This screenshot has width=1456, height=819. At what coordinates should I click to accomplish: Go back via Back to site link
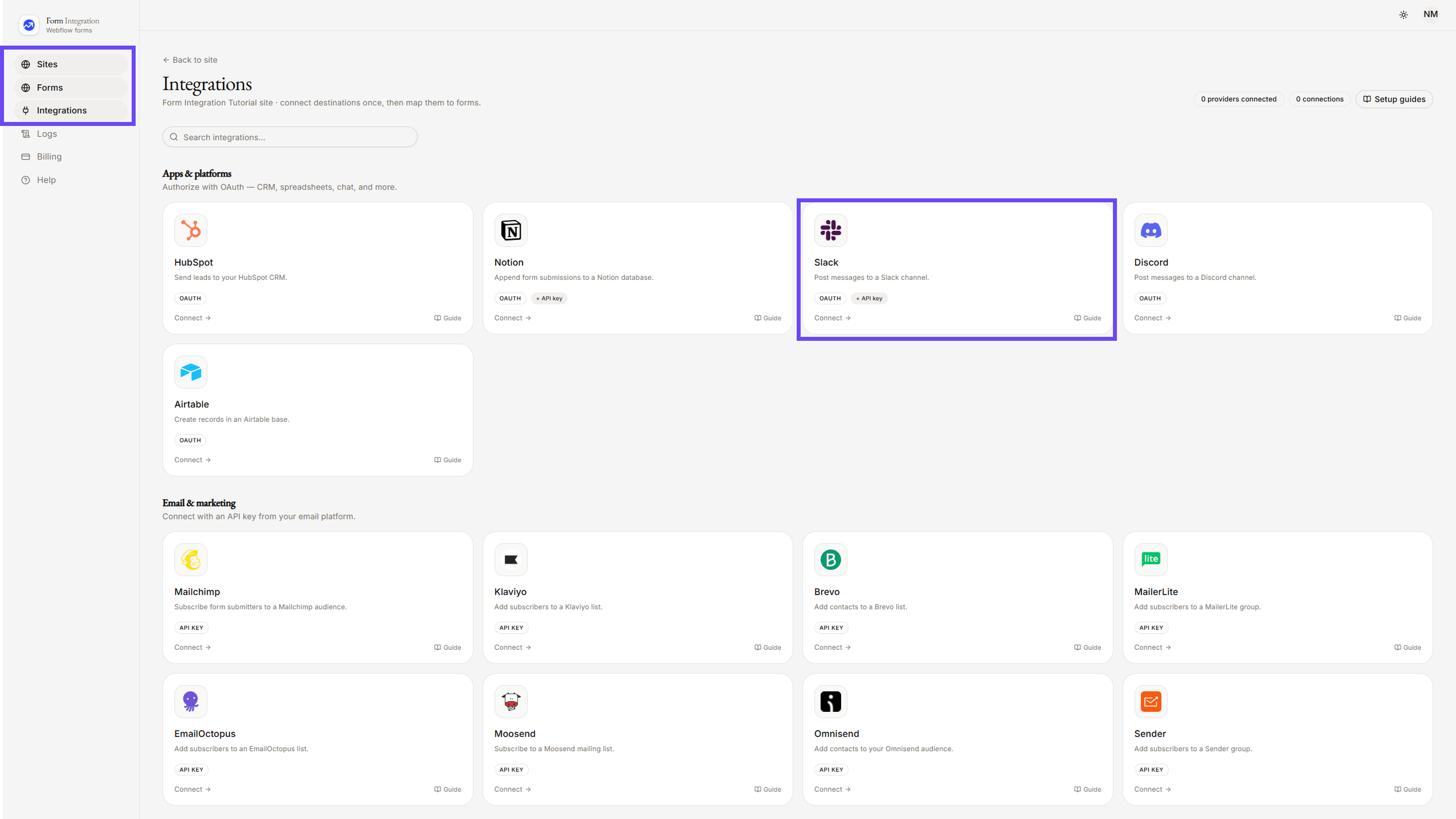[x=190, y=60]
